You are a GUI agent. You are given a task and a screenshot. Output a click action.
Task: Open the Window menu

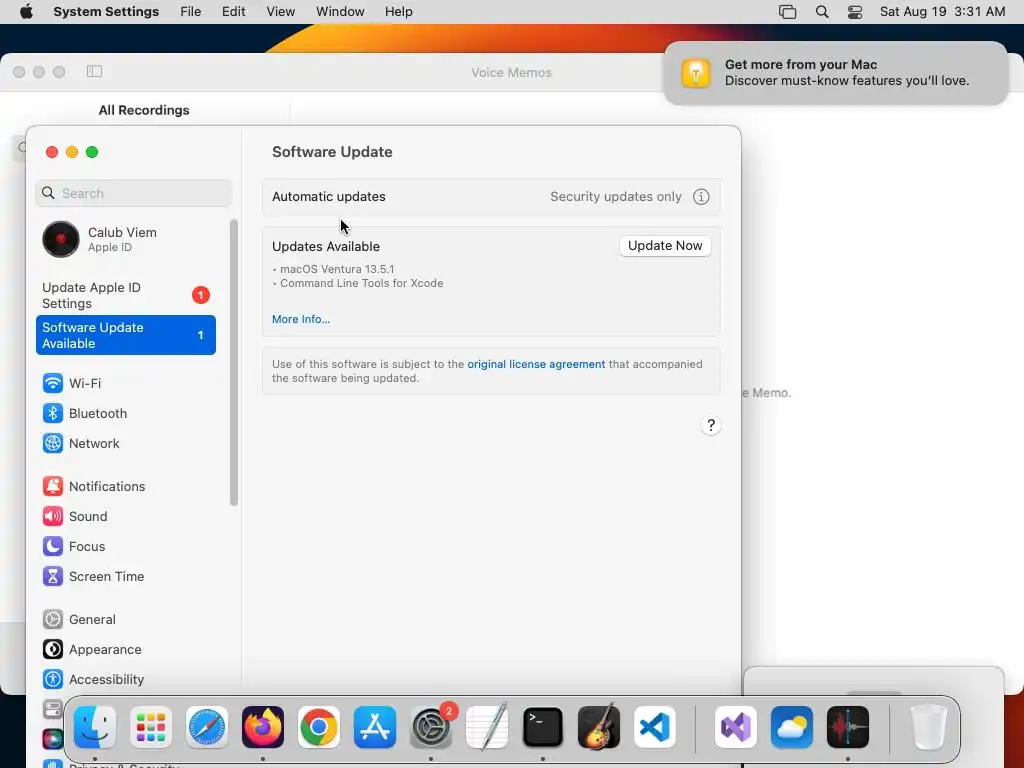(x=340, y=12)
